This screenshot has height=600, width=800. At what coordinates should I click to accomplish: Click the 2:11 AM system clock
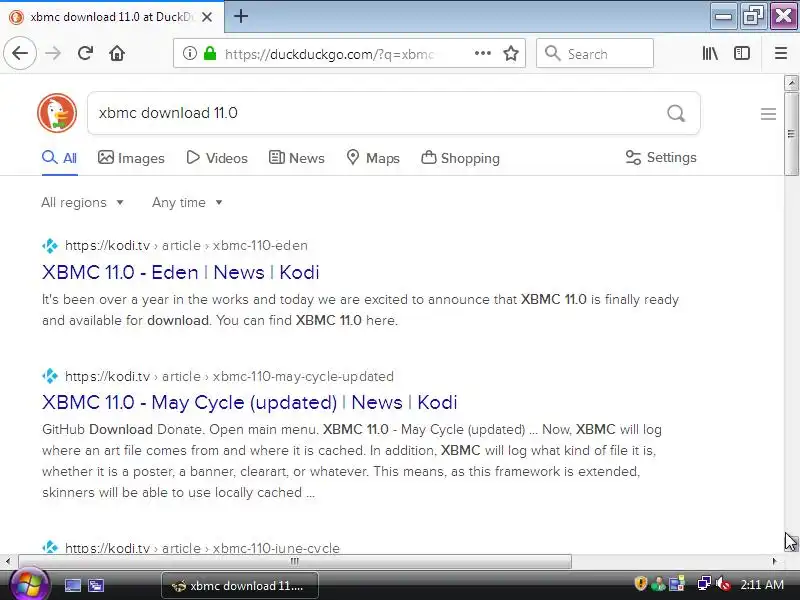tap(762, 584)
